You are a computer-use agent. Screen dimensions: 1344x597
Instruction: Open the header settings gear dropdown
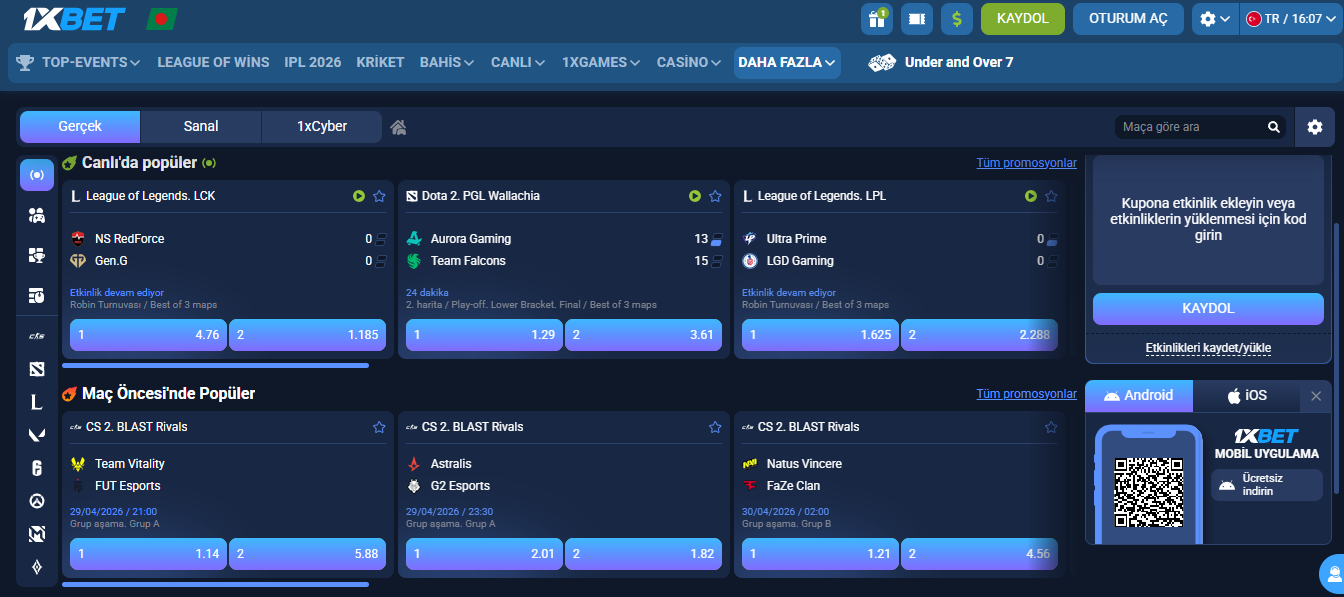[x=1215, y=19]
